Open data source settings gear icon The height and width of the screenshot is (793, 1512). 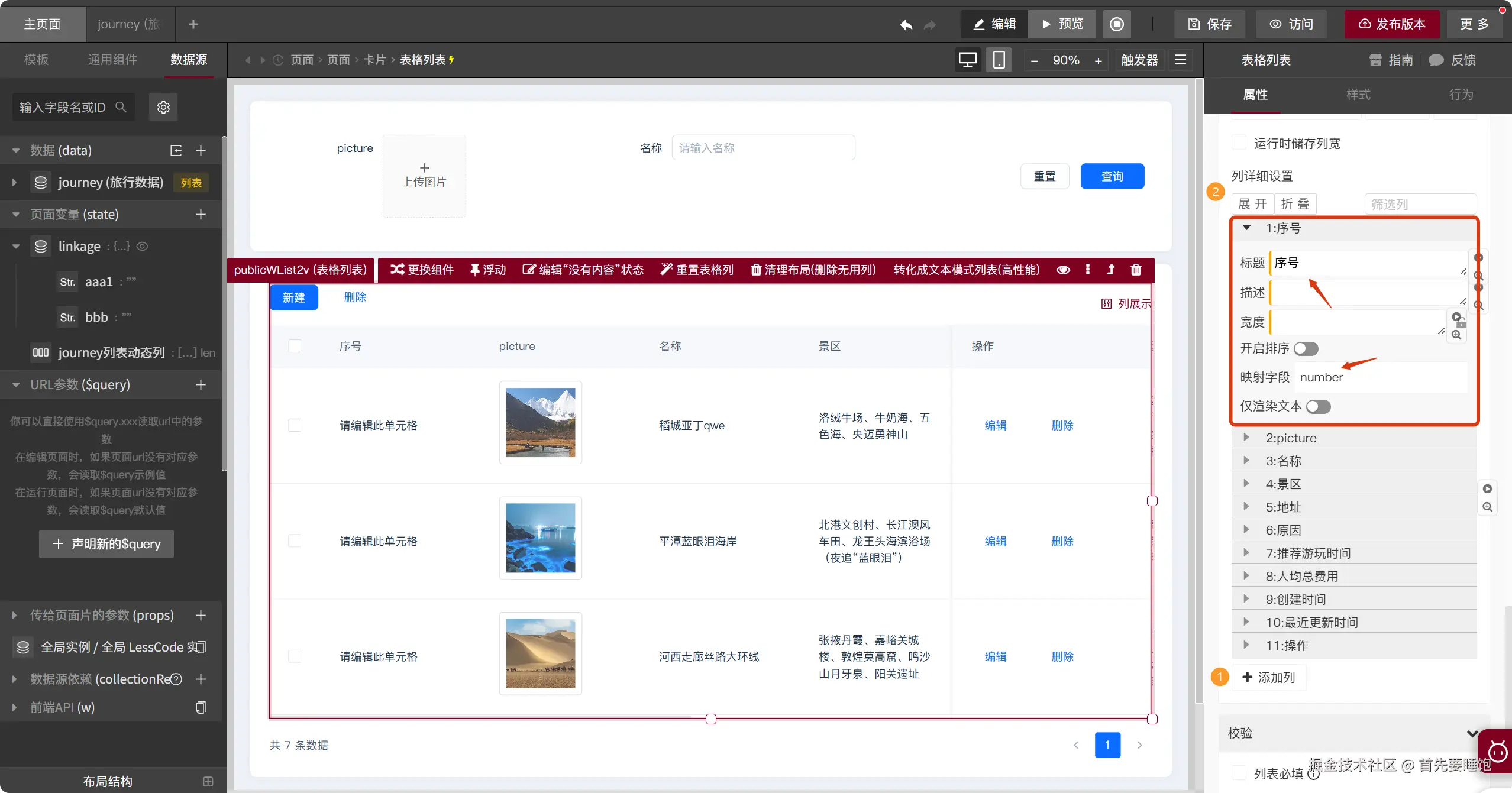tap(163, 107)
